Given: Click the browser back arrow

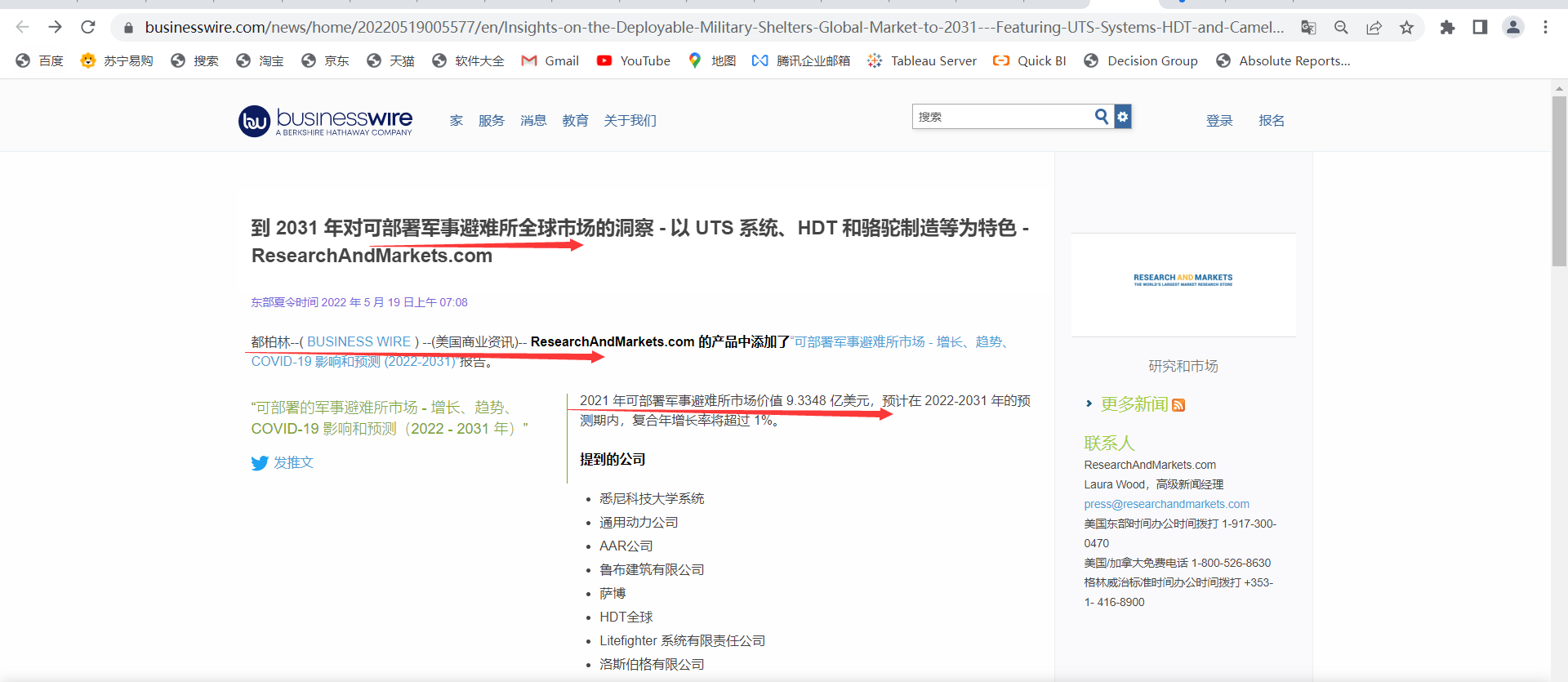Looking at the screenshot, I should [23, 27].
